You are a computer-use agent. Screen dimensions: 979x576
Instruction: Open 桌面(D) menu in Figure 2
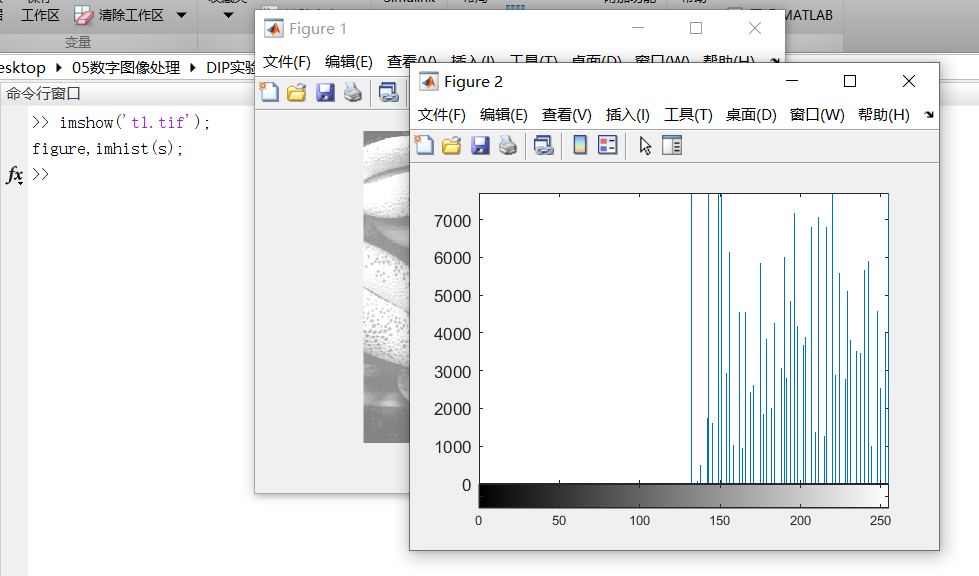[751, 115]
